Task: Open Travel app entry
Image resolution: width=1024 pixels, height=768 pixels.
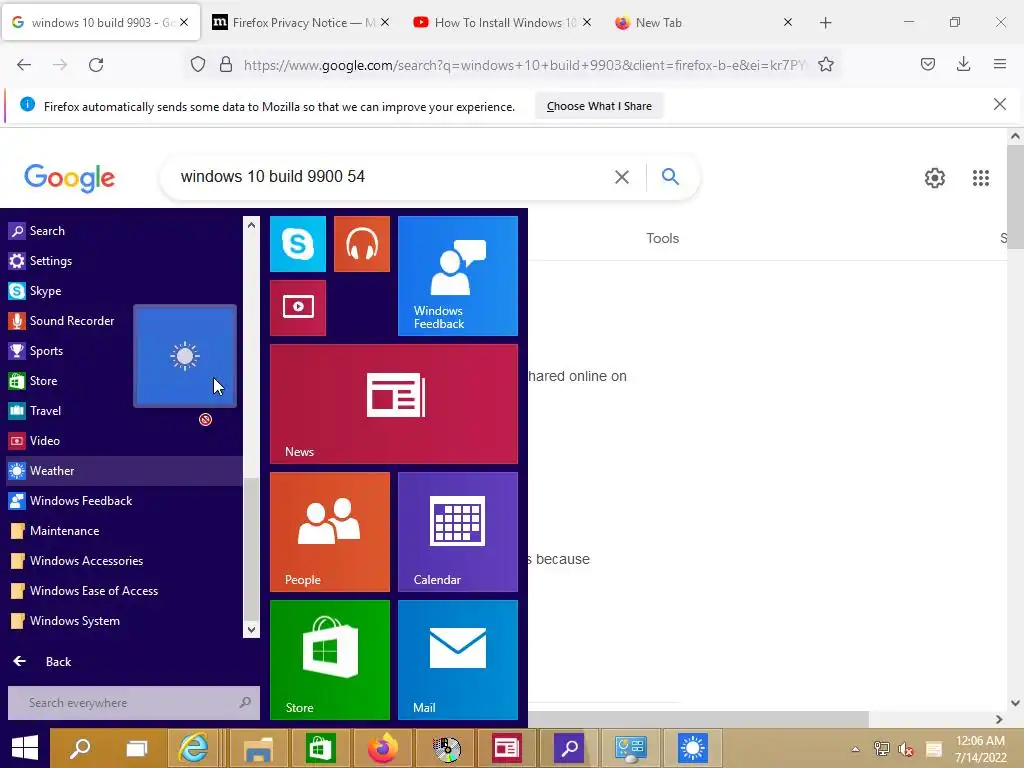Action: click(69, 411)
